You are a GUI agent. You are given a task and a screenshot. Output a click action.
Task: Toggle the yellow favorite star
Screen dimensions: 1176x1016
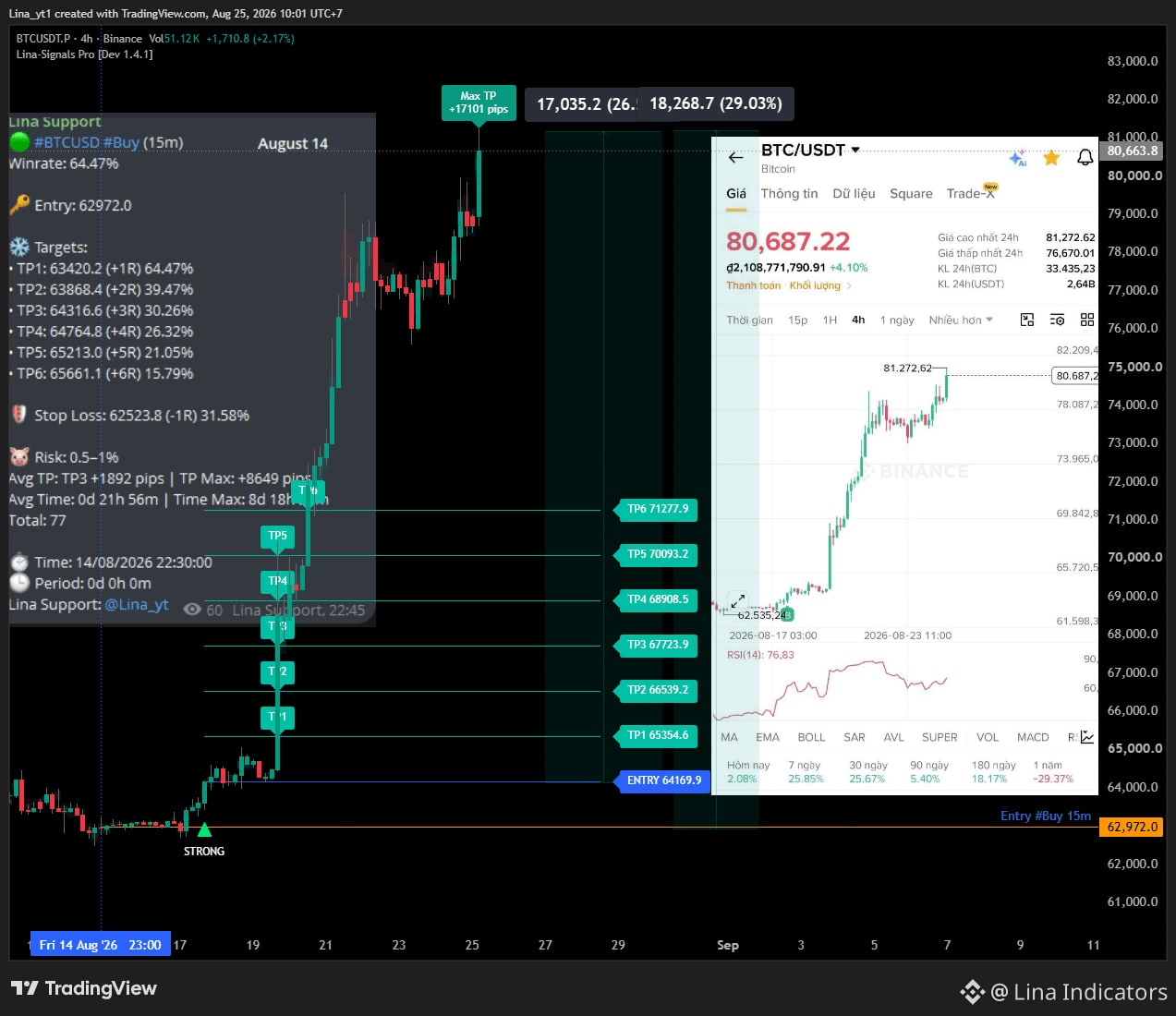[1051, 158]
